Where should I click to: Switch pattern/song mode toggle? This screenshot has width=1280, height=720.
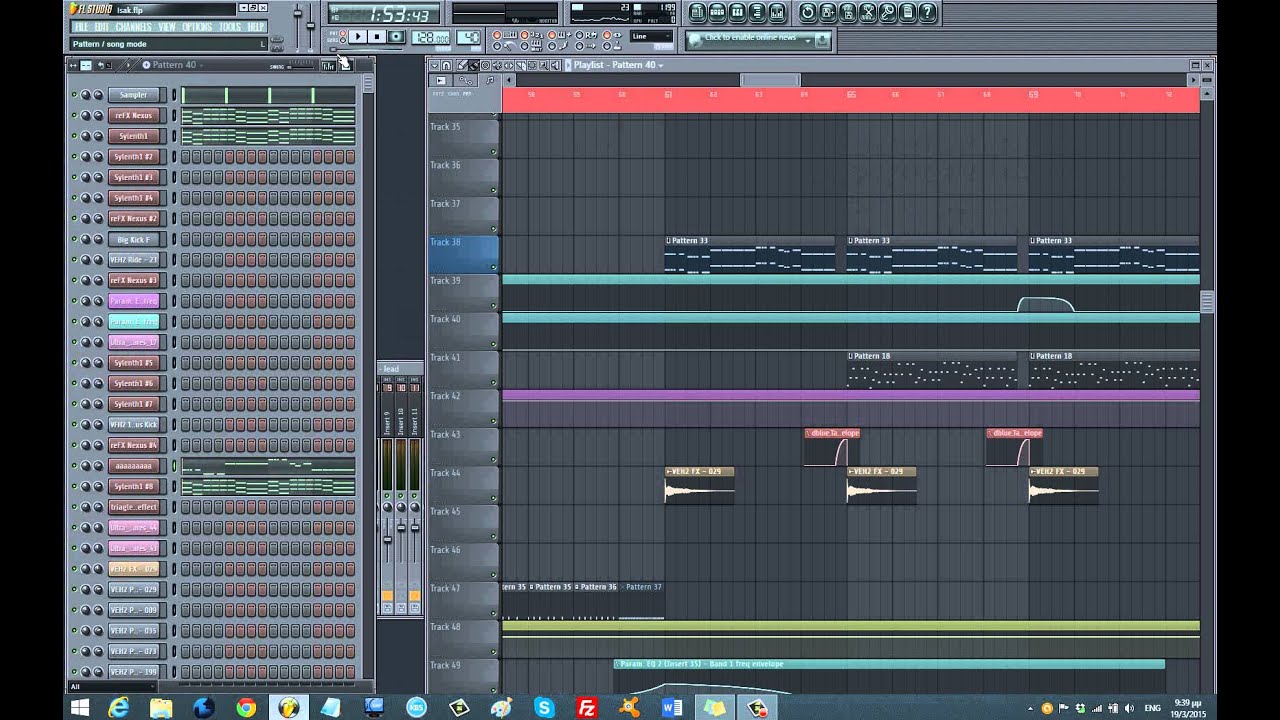(343, 36)
